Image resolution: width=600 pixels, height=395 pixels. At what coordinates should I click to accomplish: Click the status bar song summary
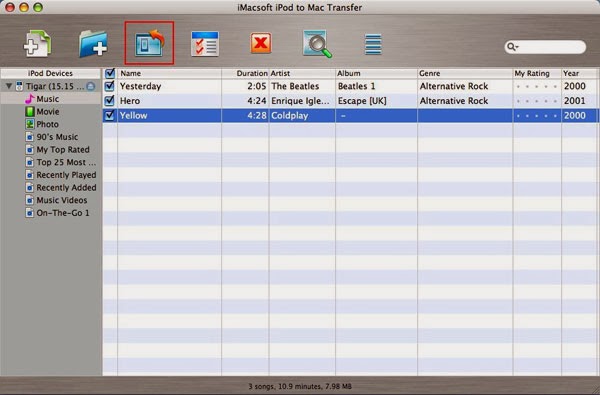(300, 386)
